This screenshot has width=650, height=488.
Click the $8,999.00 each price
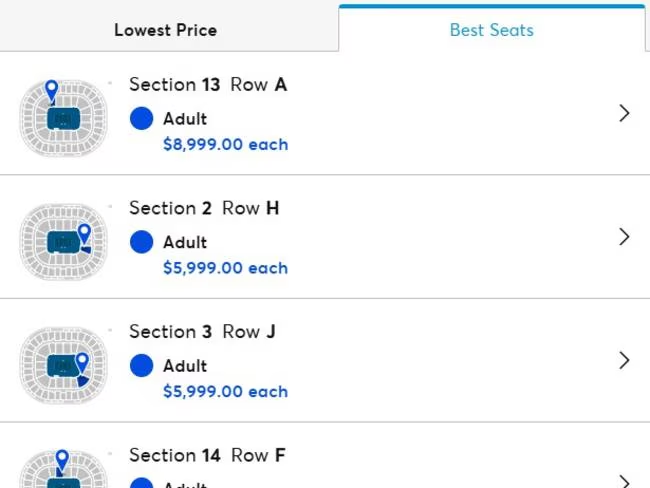(x=225, y=144)
